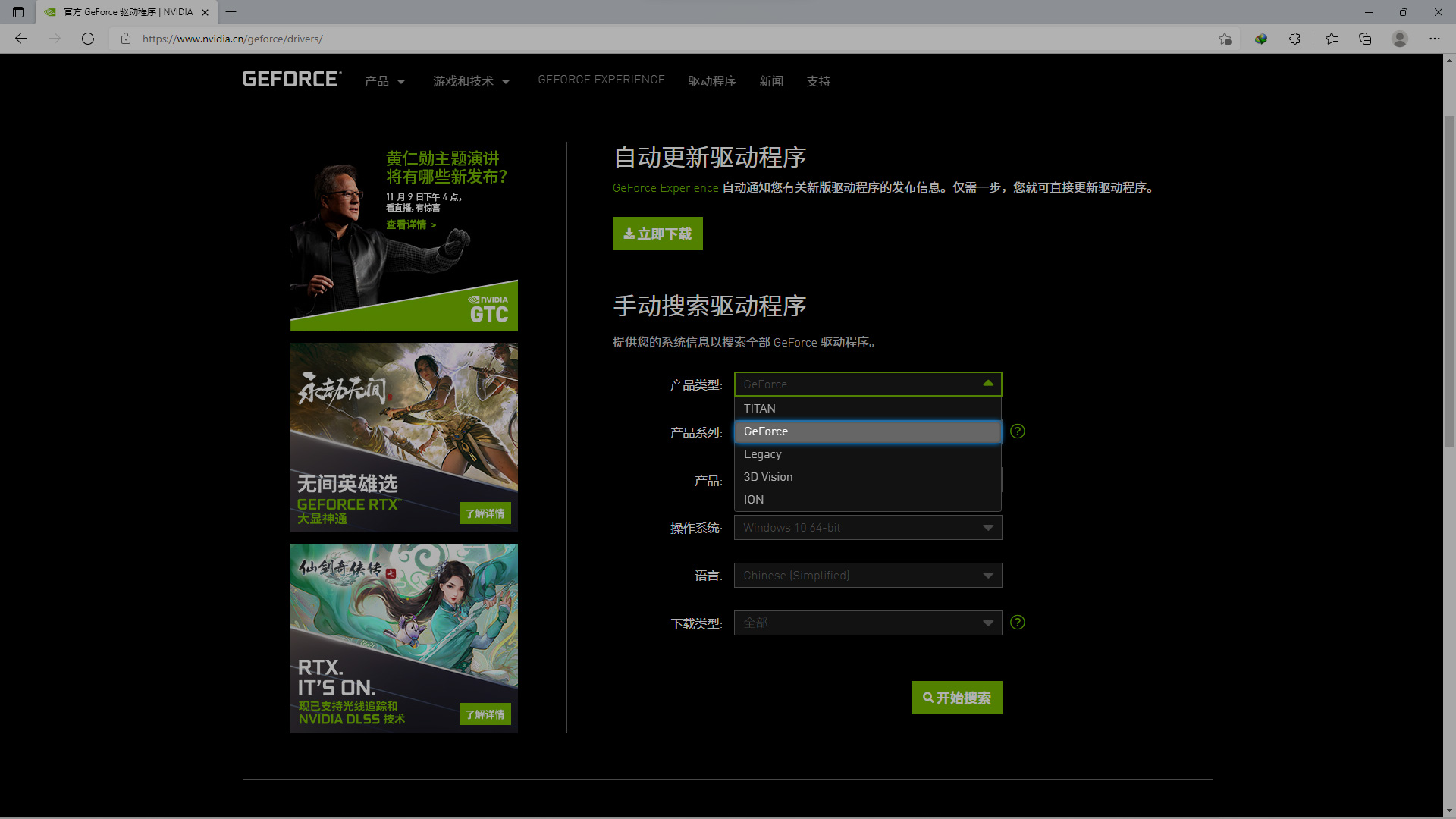Open the favorites star list icon

1331,39
